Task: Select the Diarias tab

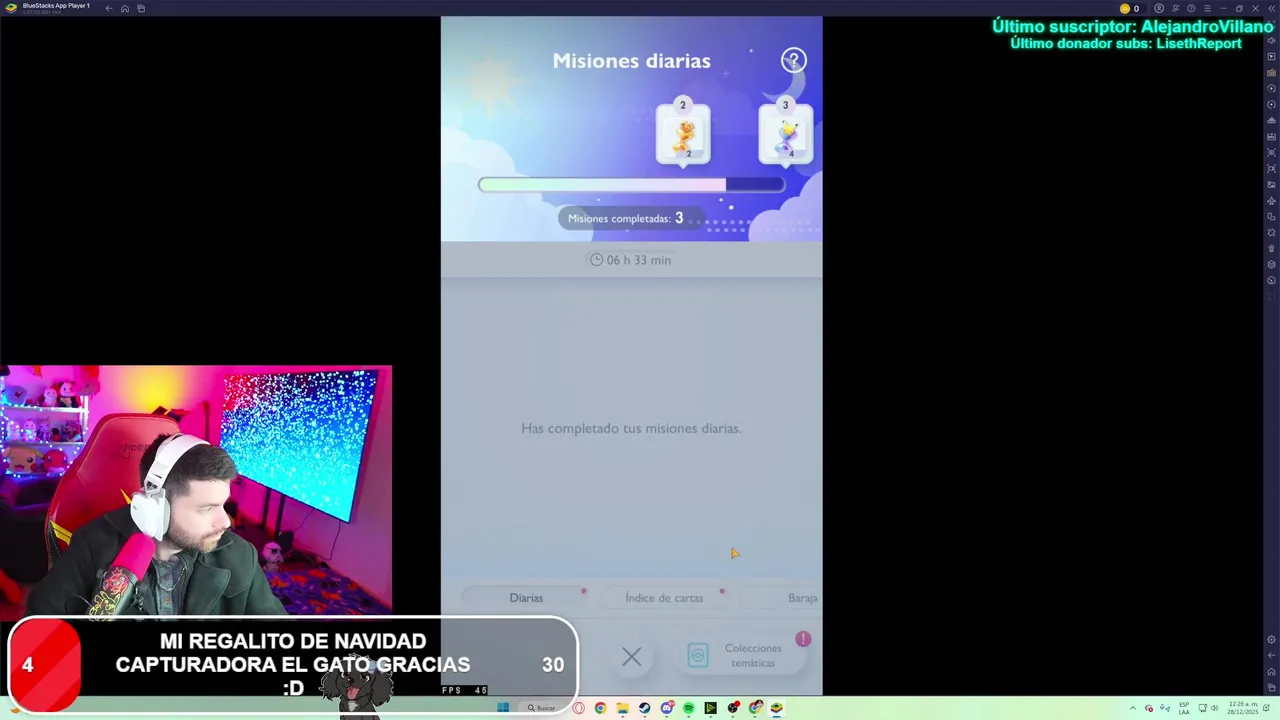Action: (526, 598)
